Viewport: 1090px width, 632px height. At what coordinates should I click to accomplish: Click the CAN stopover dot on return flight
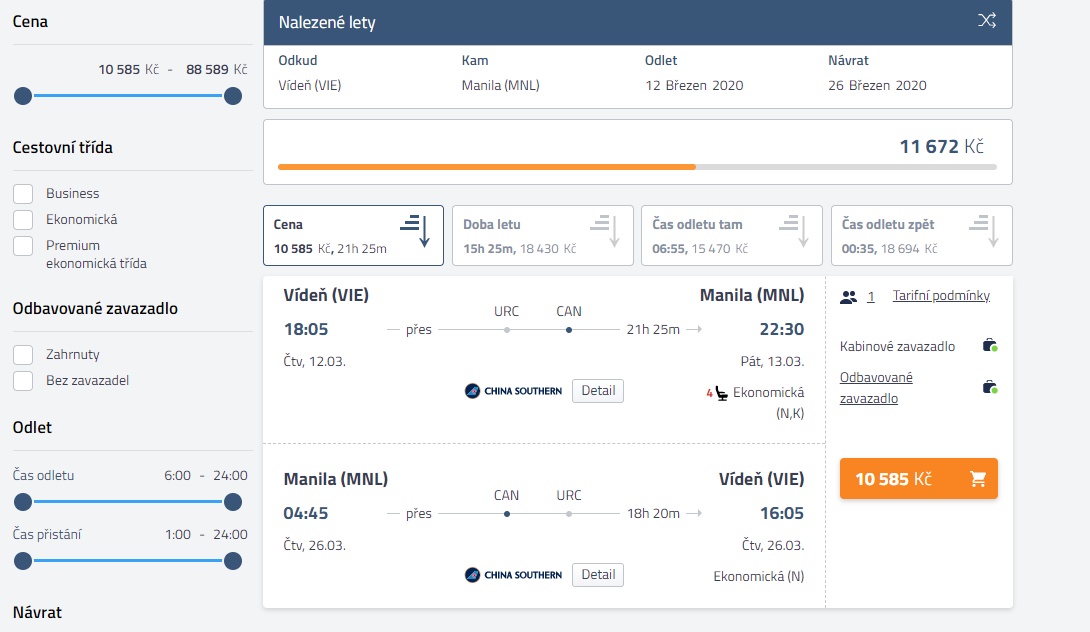(x=507, y=514)
